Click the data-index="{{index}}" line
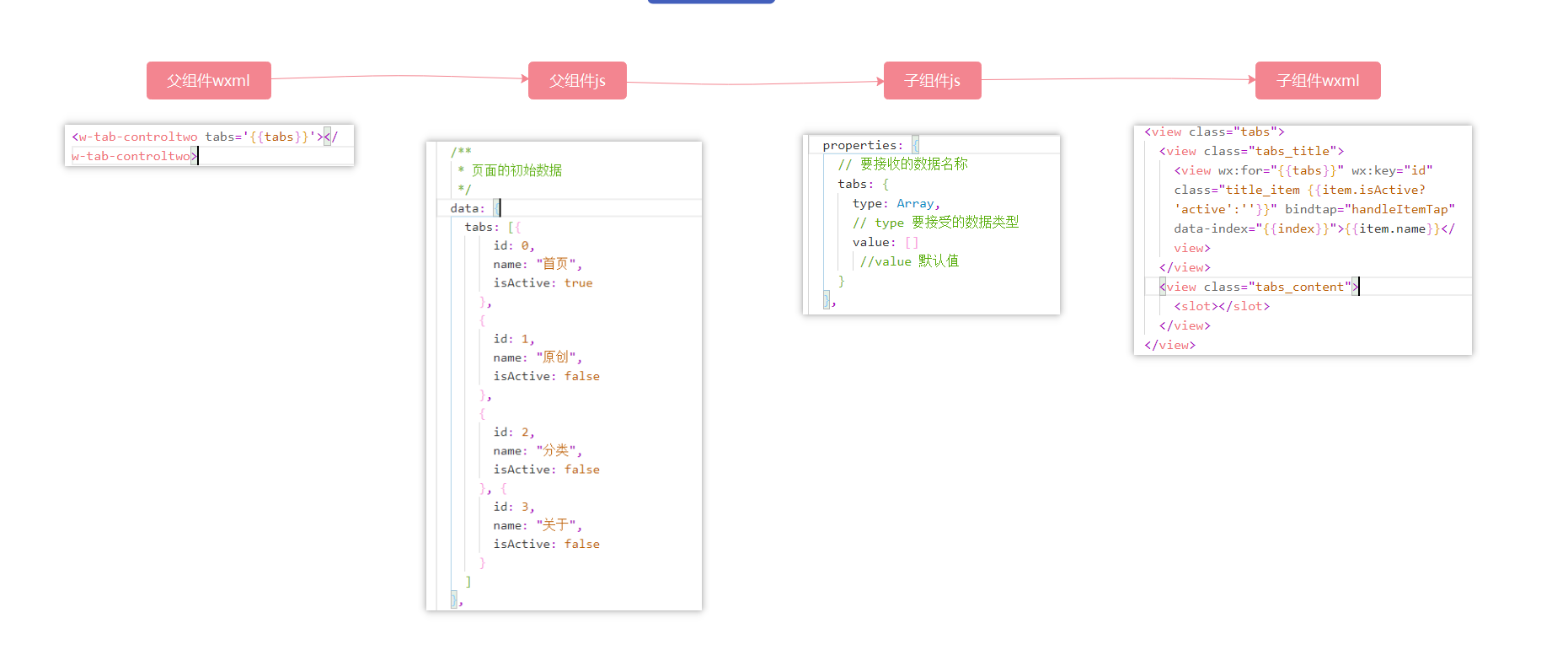The height and width of the screenshot is (650, 1568). 1314,228
